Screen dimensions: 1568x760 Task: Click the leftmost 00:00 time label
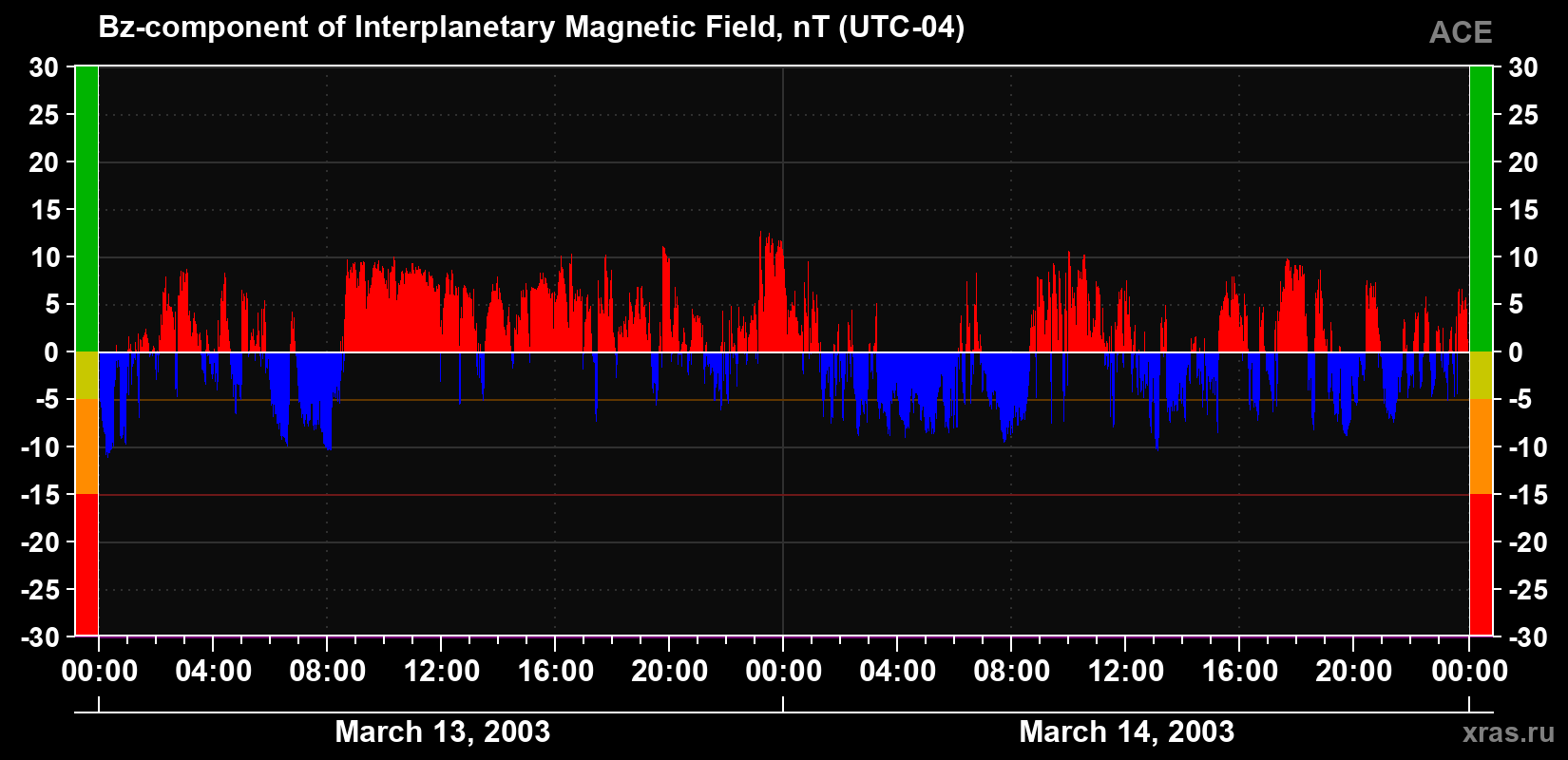99,671
